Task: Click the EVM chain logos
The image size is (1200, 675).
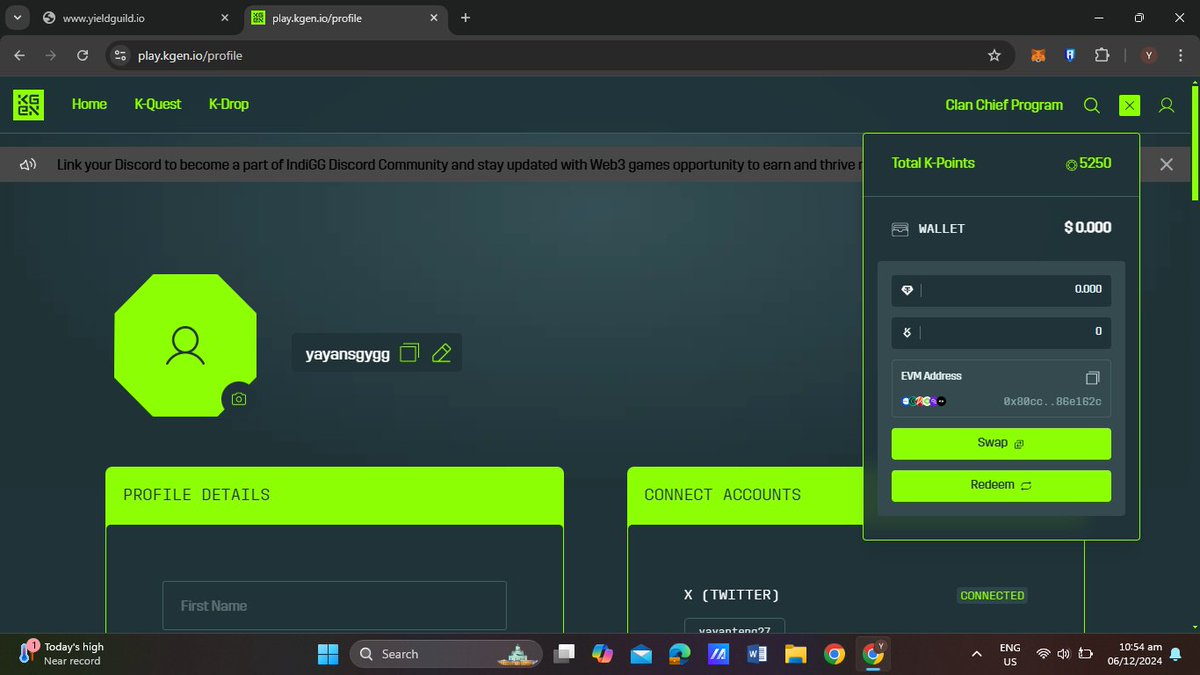Action: 923,401
